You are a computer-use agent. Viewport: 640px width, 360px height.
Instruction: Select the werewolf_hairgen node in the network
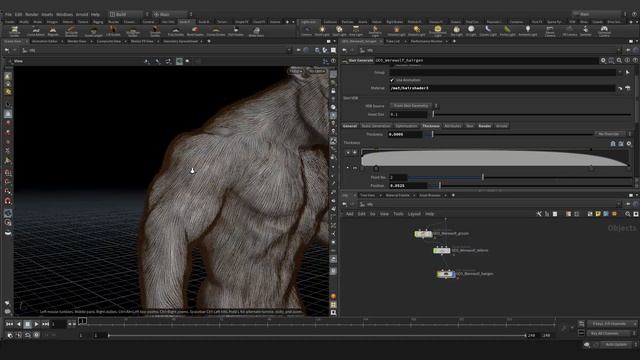[x=446, y=274]
